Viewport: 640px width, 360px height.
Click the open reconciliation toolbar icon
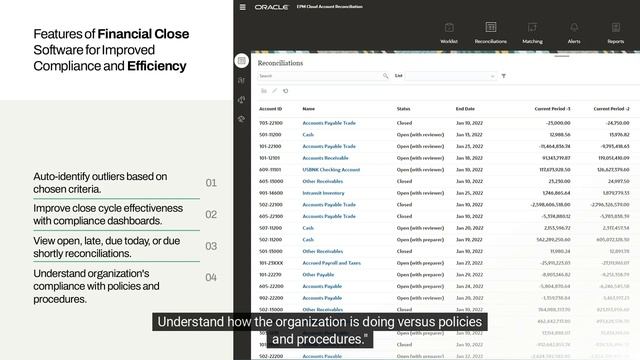[264, 91]
